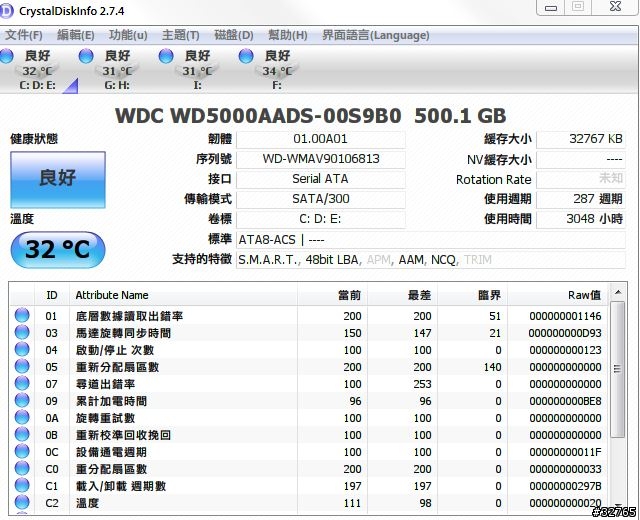
Task: Click the 良好 health status button
Action: 58,180
